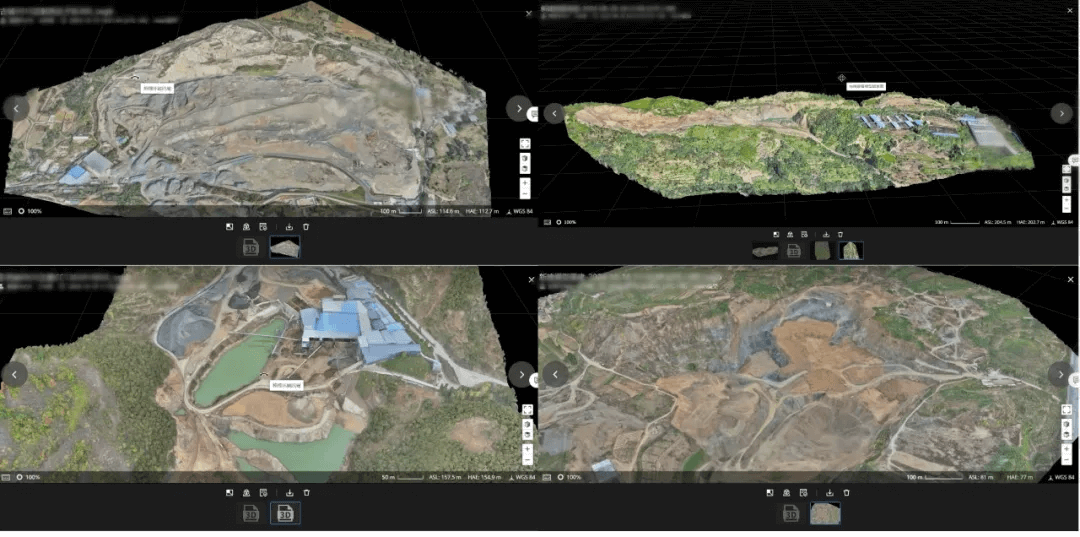Close the ASL 81 m model panel
The height and width of the screenshot is (537, 1080).
[1070, 280]
